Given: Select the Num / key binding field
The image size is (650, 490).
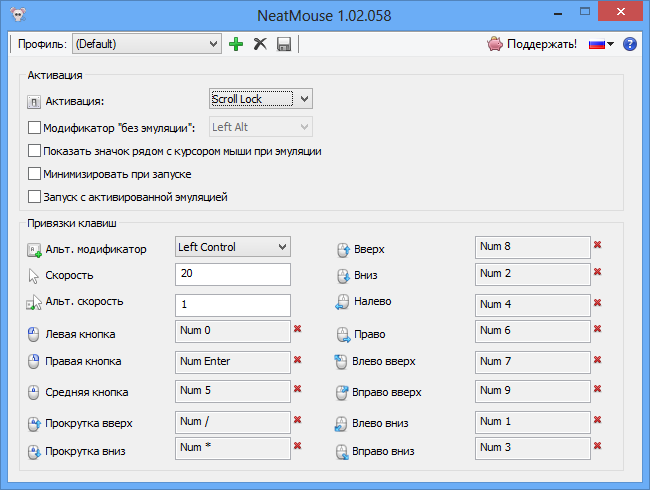Looking at the screenshot, I should [x=233, y=422].
